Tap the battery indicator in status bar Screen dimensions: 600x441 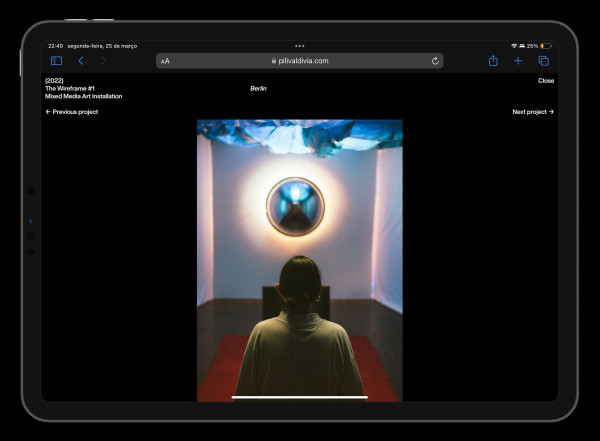click(x=545, y=45)
